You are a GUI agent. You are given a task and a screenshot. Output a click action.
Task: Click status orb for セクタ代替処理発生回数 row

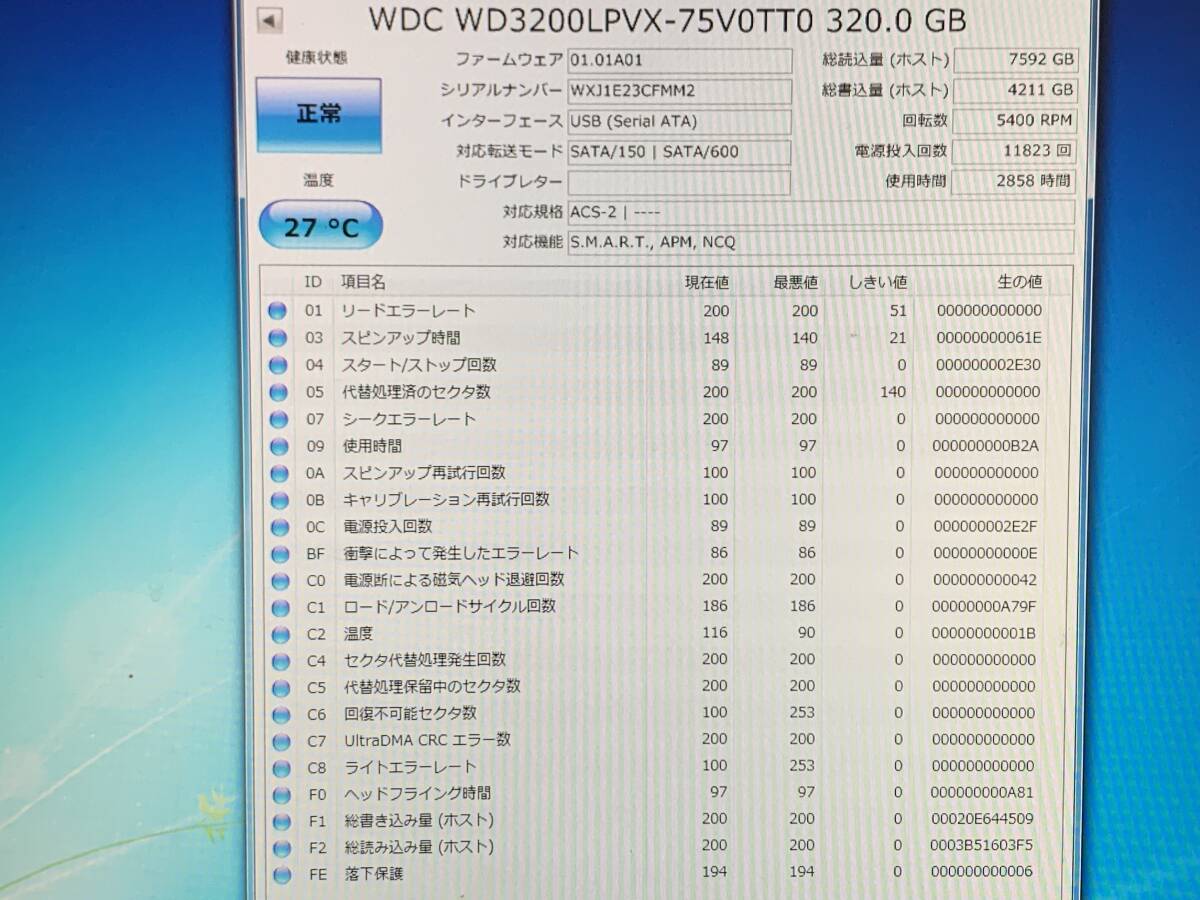click(x=279, y=661)
